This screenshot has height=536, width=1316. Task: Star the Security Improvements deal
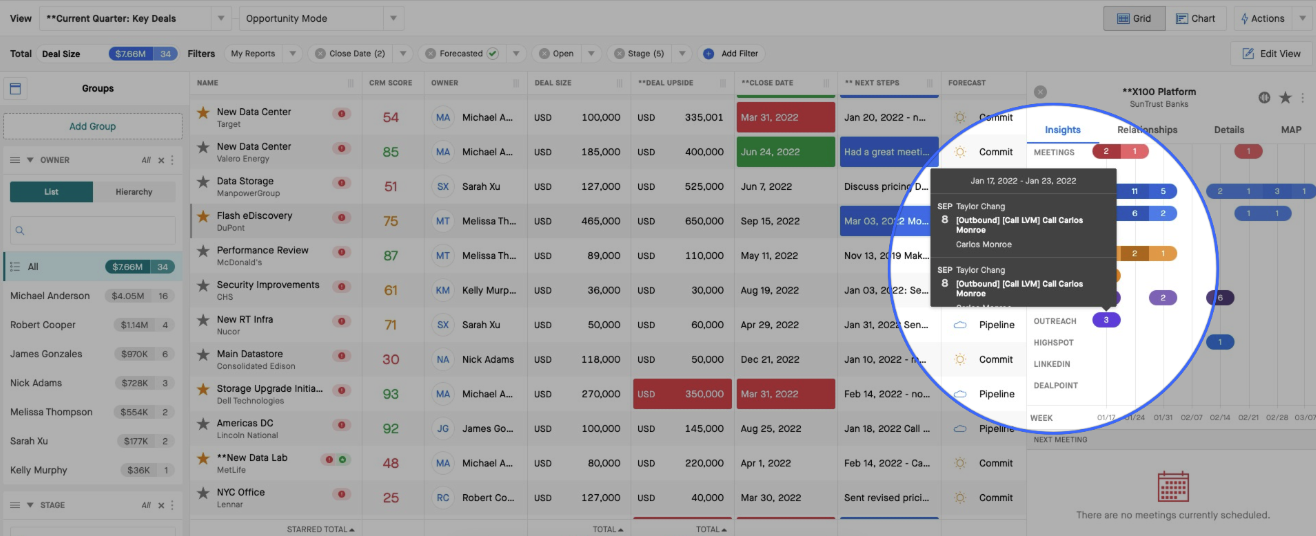pyautogui.click(x=203, y=287)
